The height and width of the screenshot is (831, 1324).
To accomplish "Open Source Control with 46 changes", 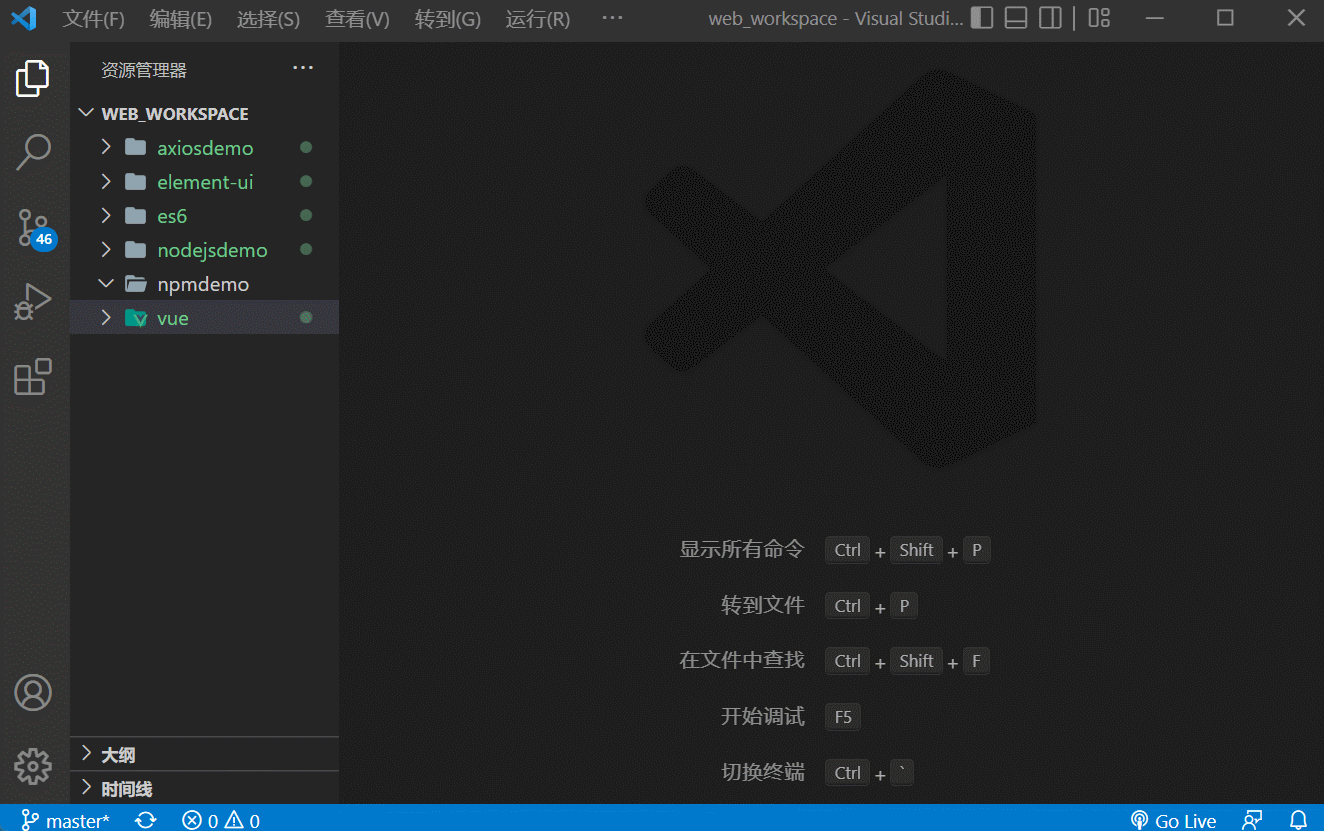I will (35, 228).
